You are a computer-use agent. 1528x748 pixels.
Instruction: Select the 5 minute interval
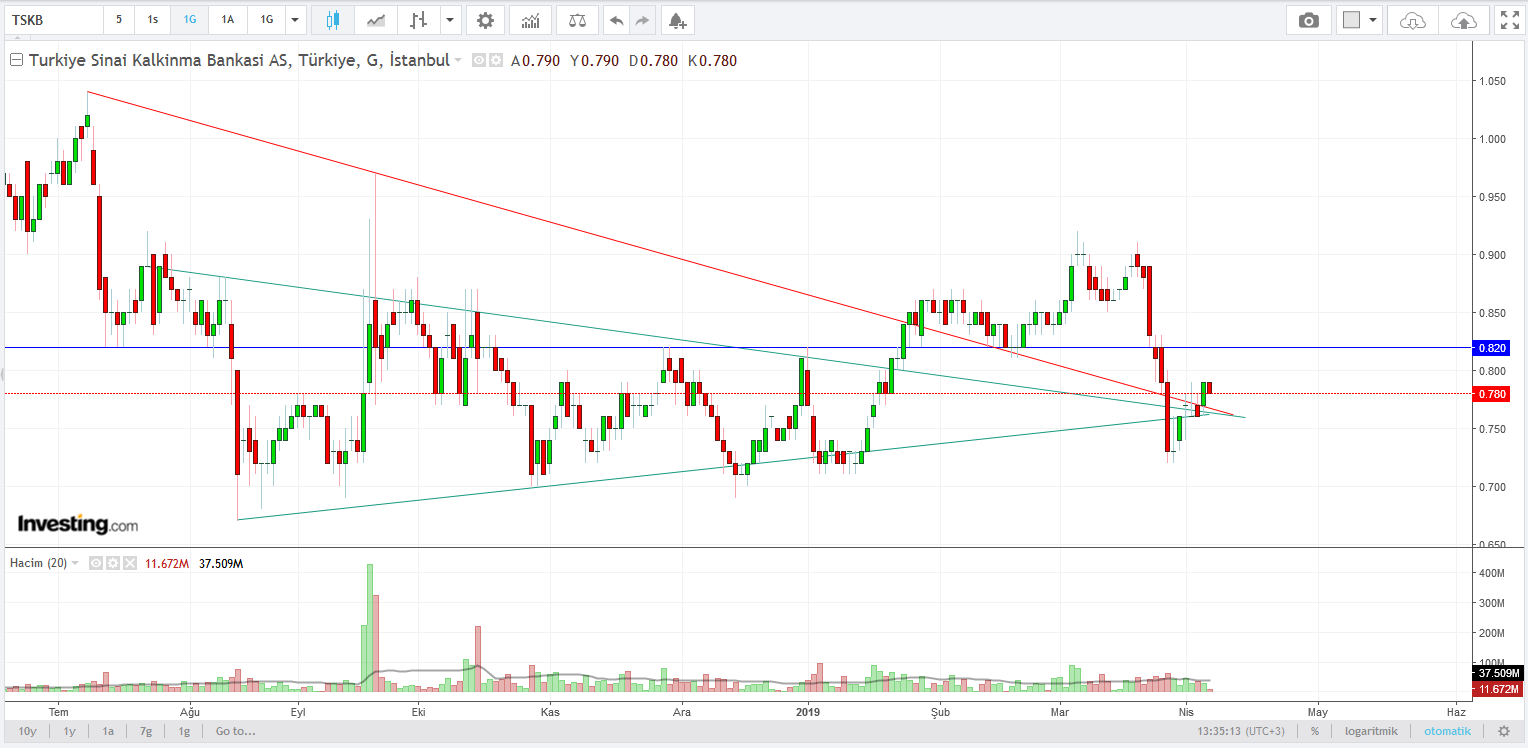pyautogui.click(x=119, y=20)
